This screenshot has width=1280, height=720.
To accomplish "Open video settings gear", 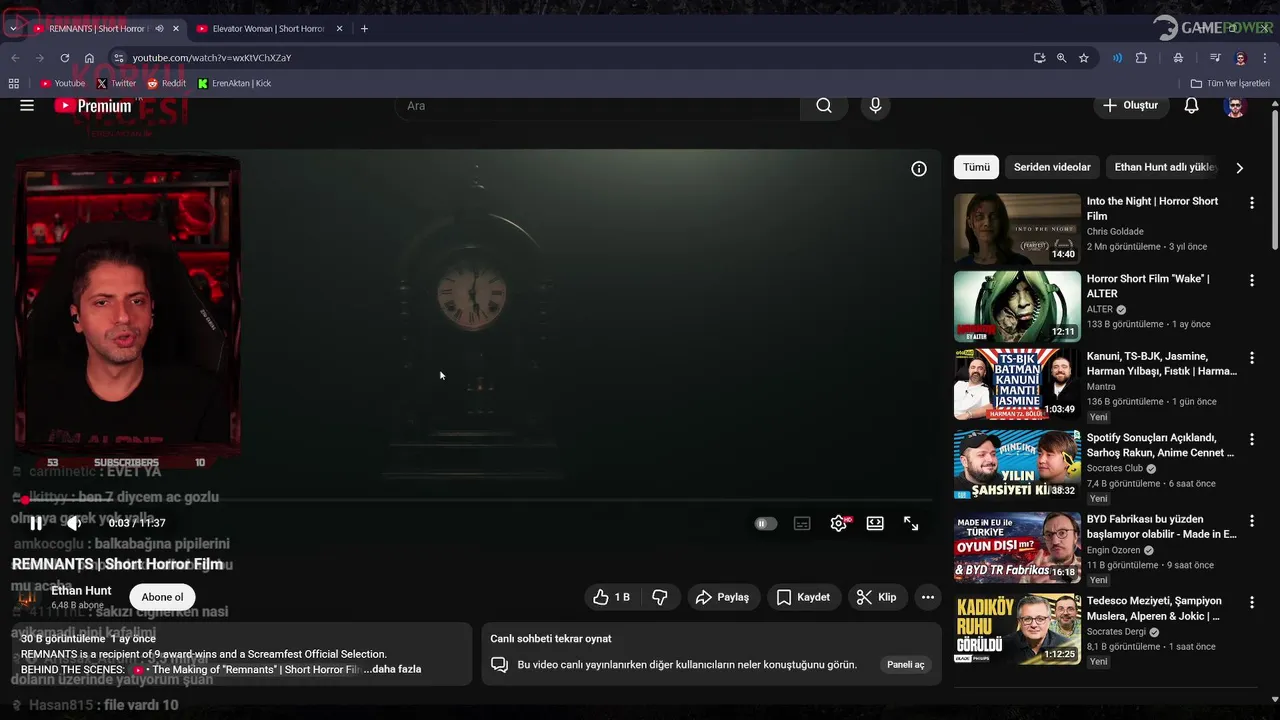I will point(839,523).
